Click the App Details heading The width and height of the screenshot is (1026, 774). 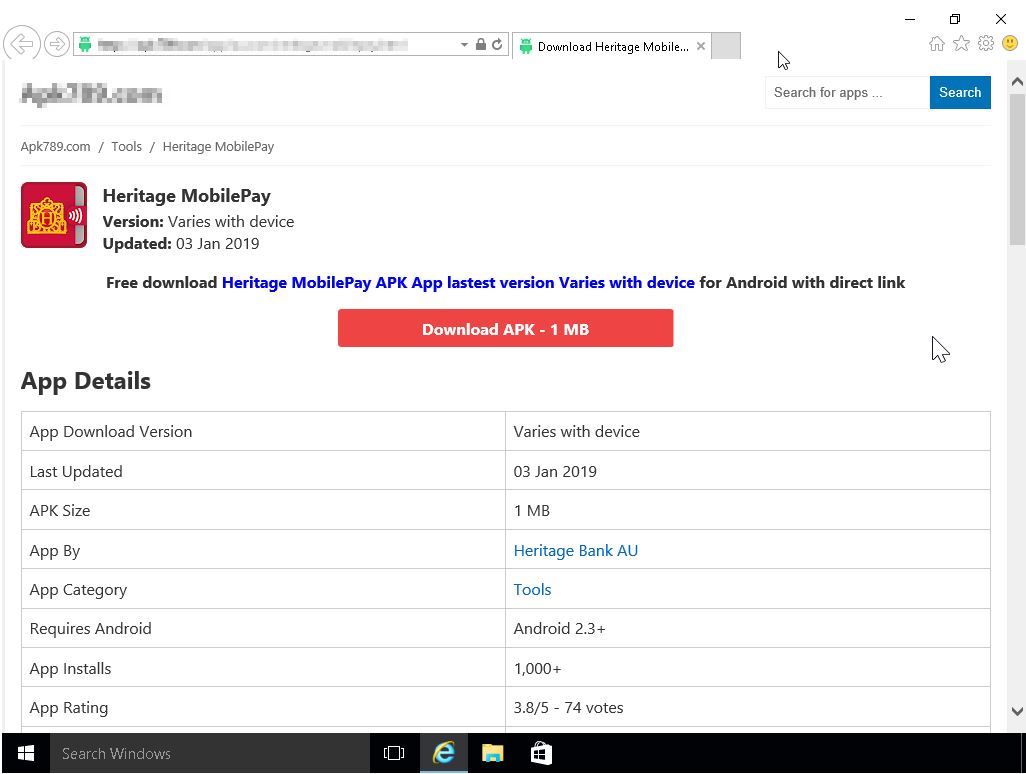tap(86, 381)
